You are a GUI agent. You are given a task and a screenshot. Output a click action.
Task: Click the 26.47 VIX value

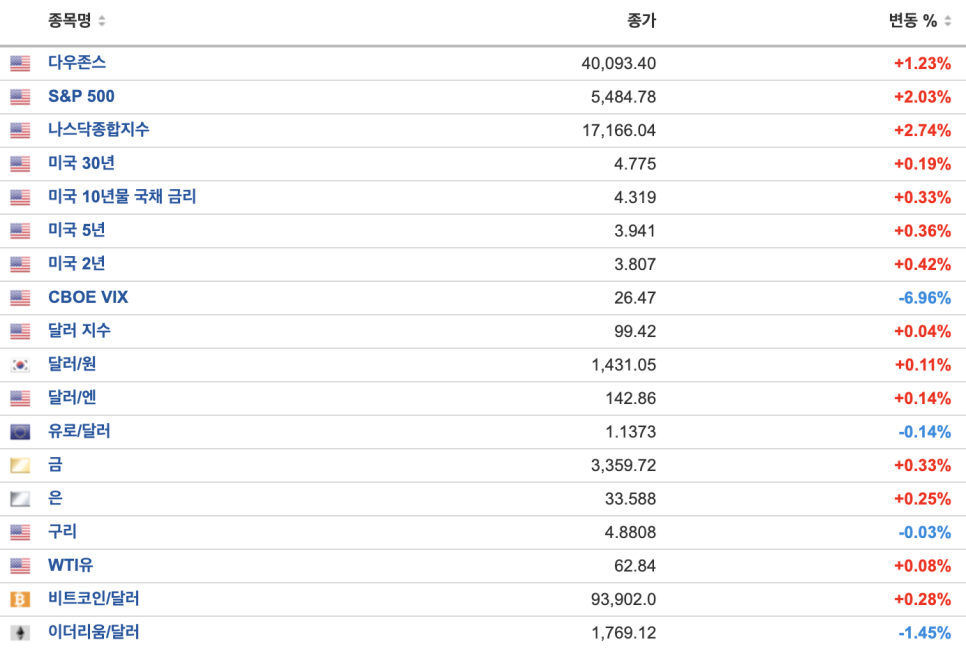point(635,298)
